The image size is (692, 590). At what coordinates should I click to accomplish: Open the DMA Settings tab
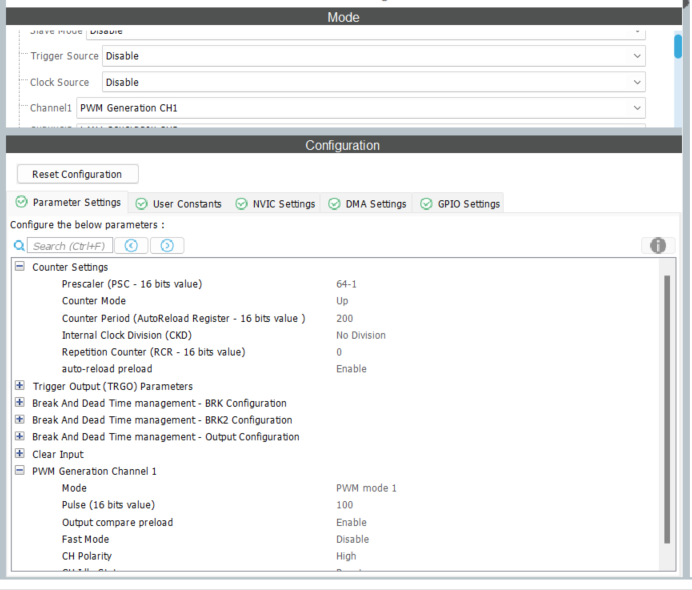[x=367, y=204]
